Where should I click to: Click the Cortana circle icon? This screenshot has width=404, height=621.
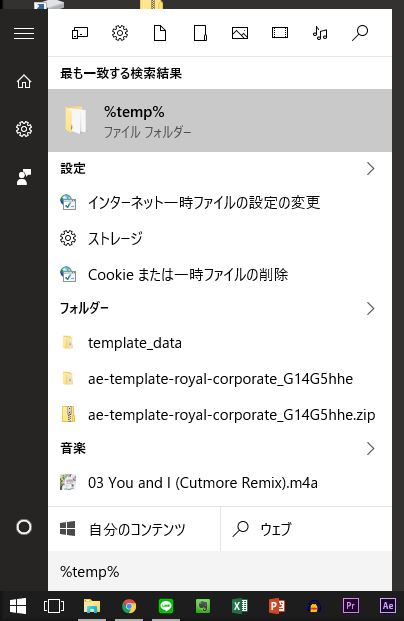(24, 527)
